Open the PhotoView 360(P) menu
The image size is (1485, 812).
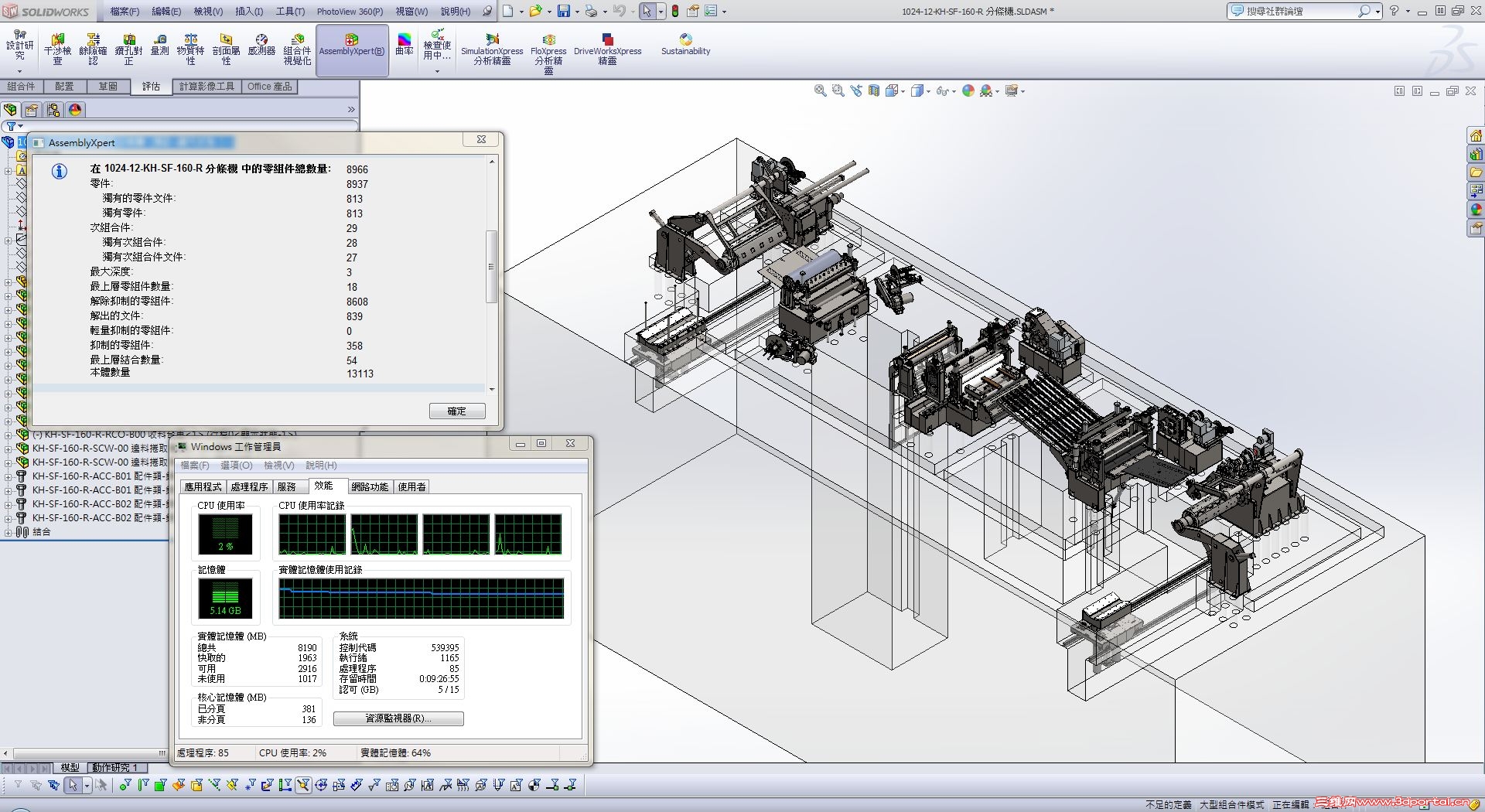(350, 12)
